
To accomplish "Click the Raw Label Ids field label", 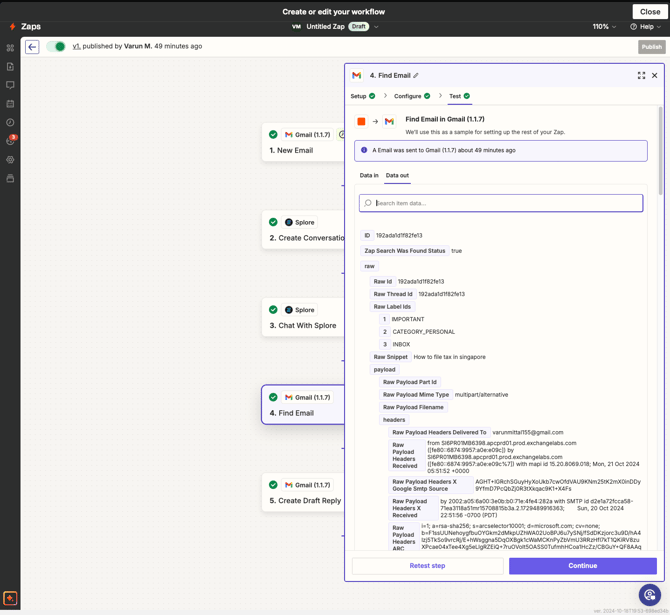I will (392, 307).
